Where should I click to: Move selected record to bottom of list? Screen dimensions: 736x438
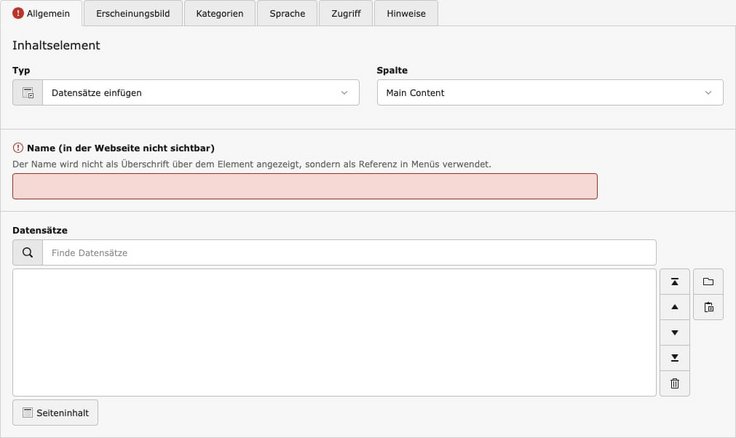674,357
